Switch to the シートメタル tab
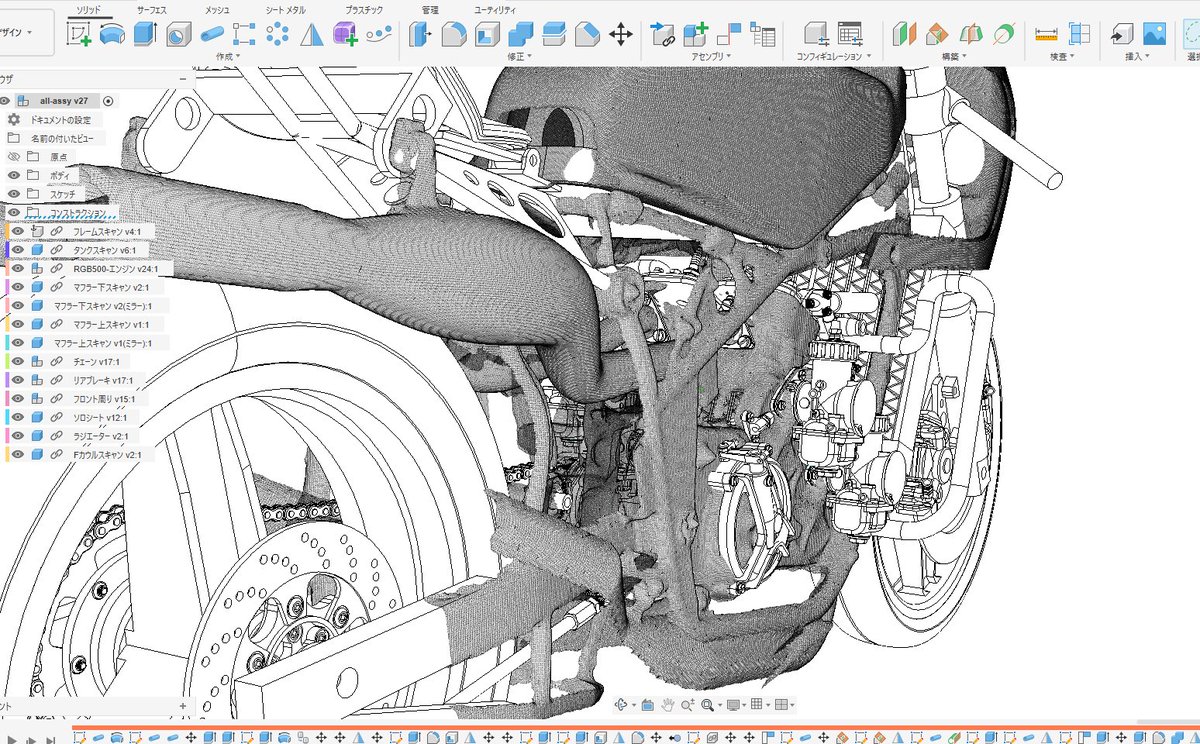Image resolution: width=1200 pixels, height=744 pixels. (x=286, y=9)
